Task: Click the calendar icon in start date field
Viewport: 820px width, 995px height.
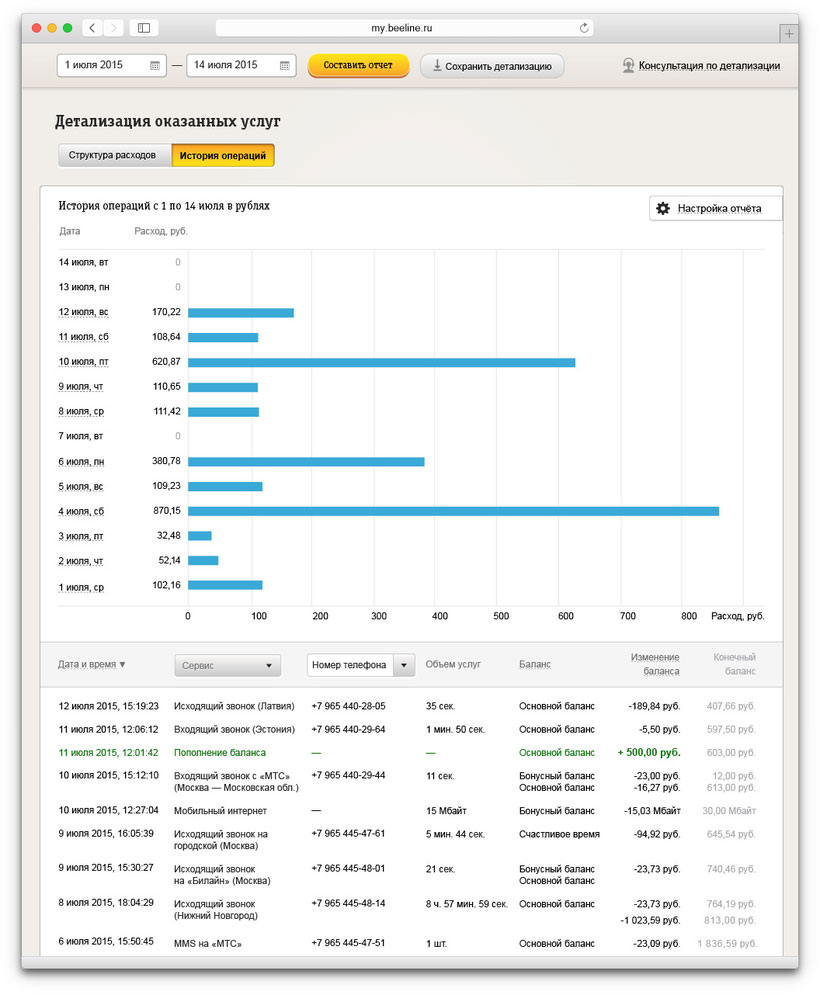Action: (155, 66)
